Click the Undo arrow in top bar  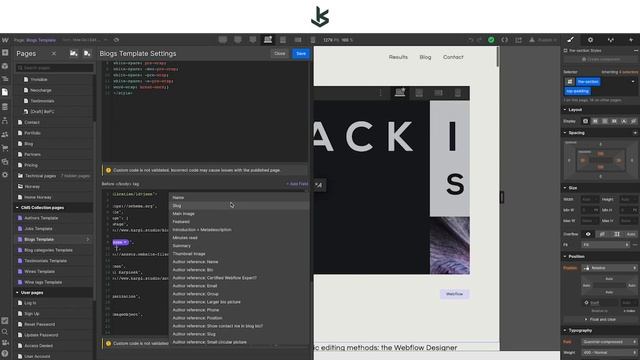tap(471, 40)
